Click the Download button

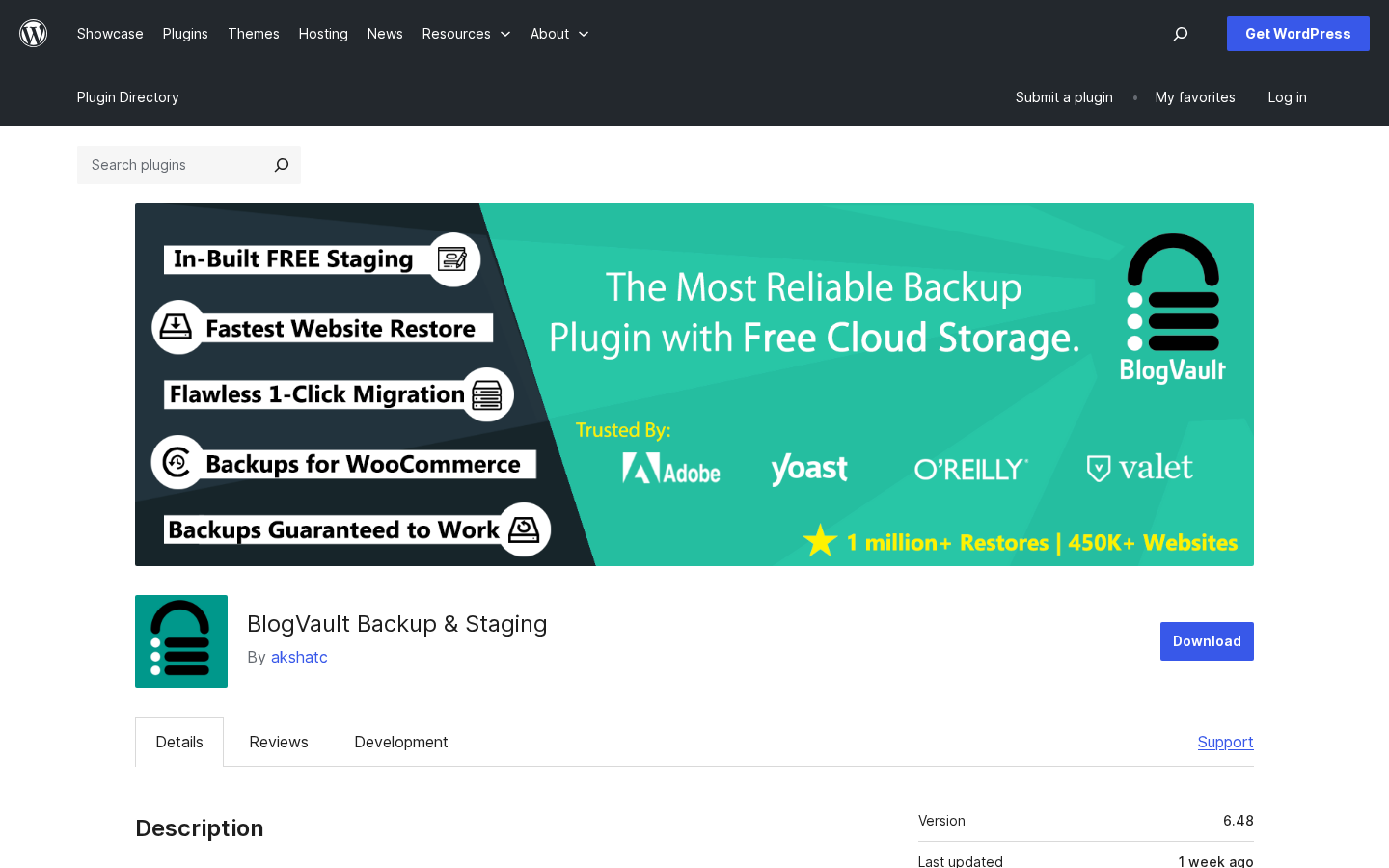[1207, 641]
